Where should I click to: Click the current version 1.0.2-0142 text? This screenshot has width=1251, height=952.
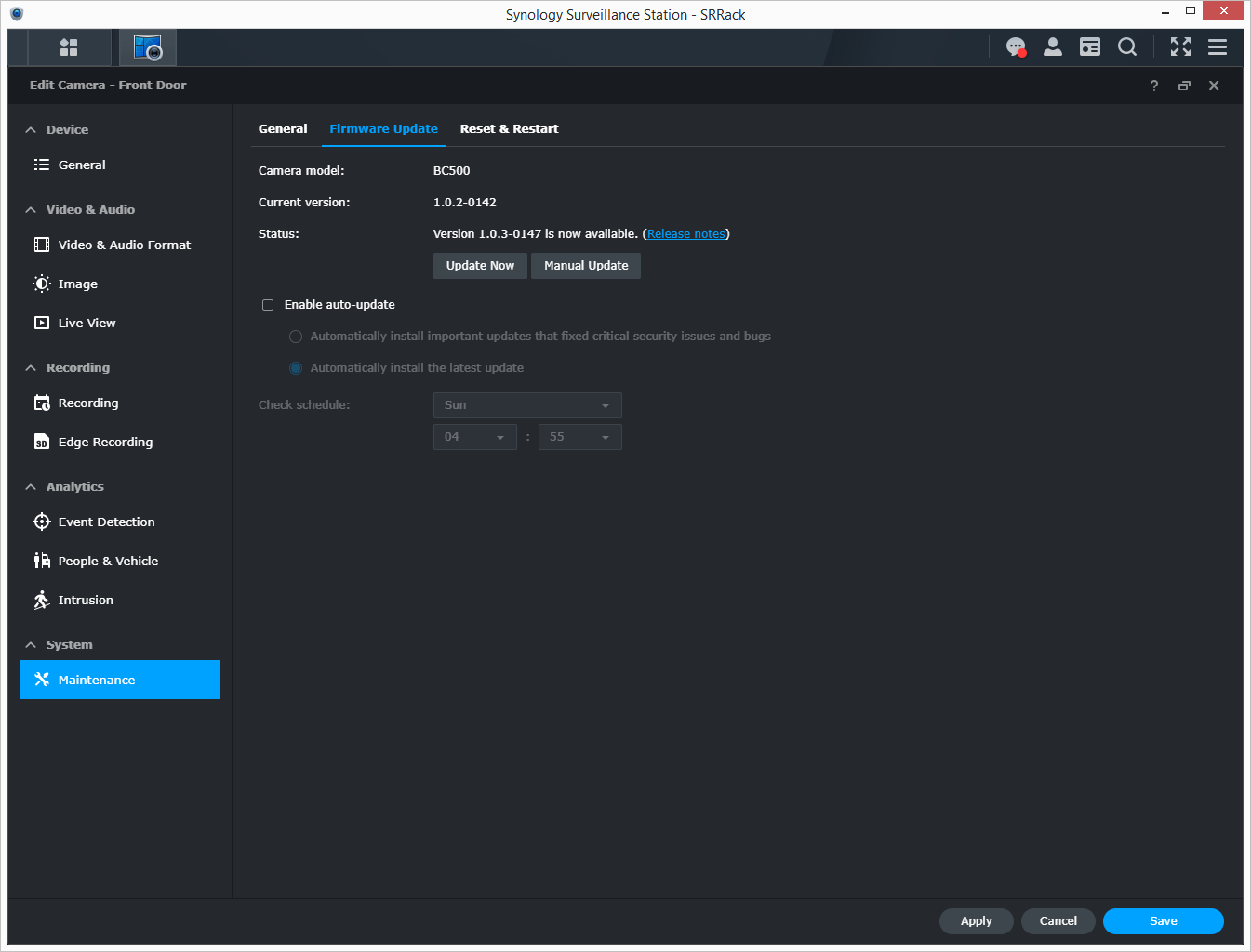pos(465,203)
